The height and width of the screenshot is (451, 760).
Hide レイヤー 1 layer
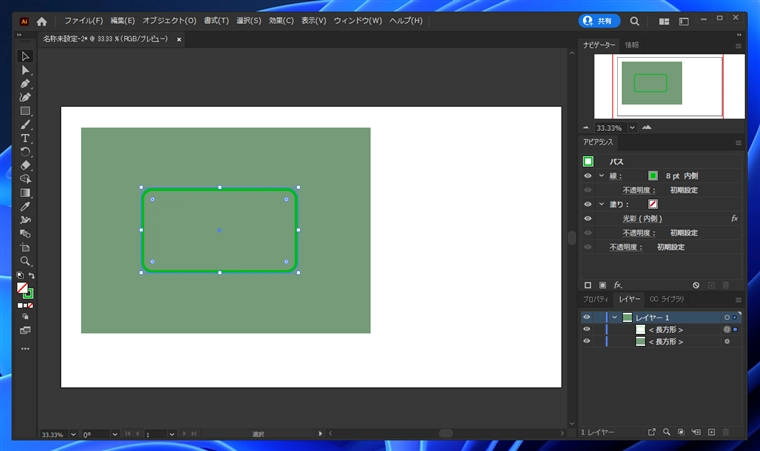pyautogui.click(x=587, y=317)
